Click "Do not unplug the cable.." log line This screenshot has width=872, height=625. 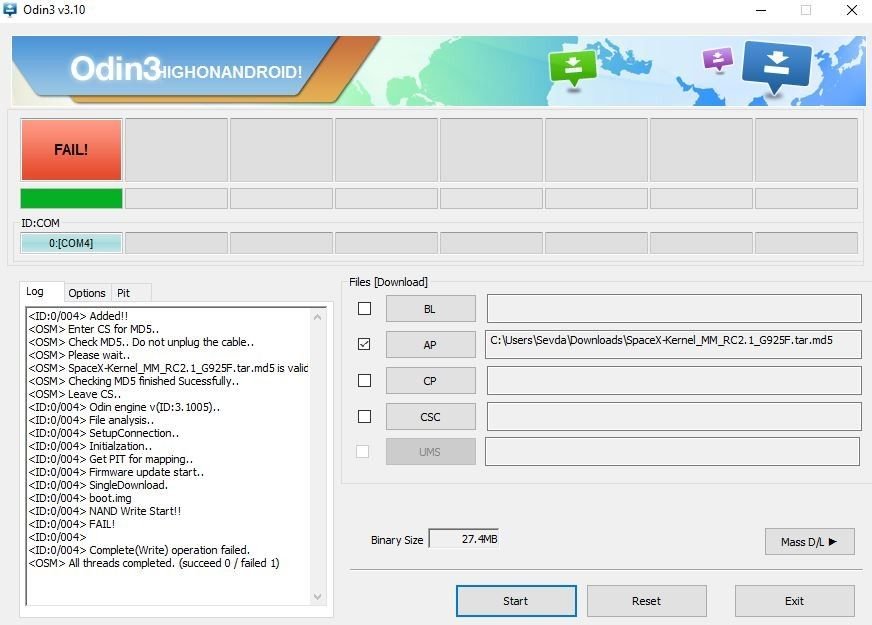point(141,342)
